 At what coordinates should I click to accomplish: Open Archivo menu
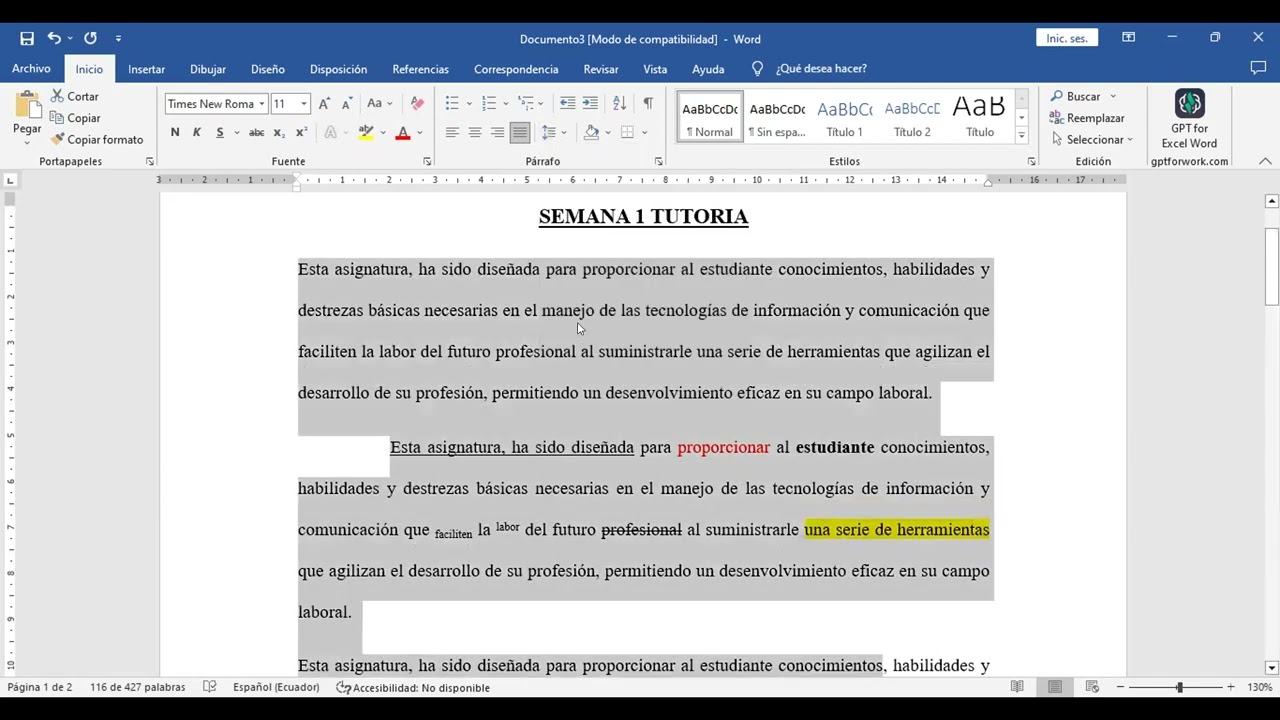tap(31, 69)
